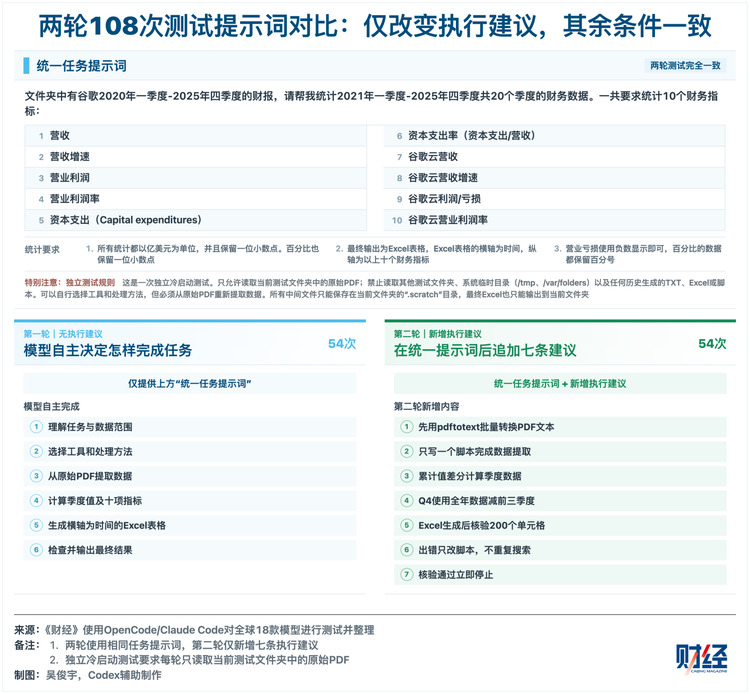
Task: Click the 模型自主完成 subheading
Action: coord(52,407)
